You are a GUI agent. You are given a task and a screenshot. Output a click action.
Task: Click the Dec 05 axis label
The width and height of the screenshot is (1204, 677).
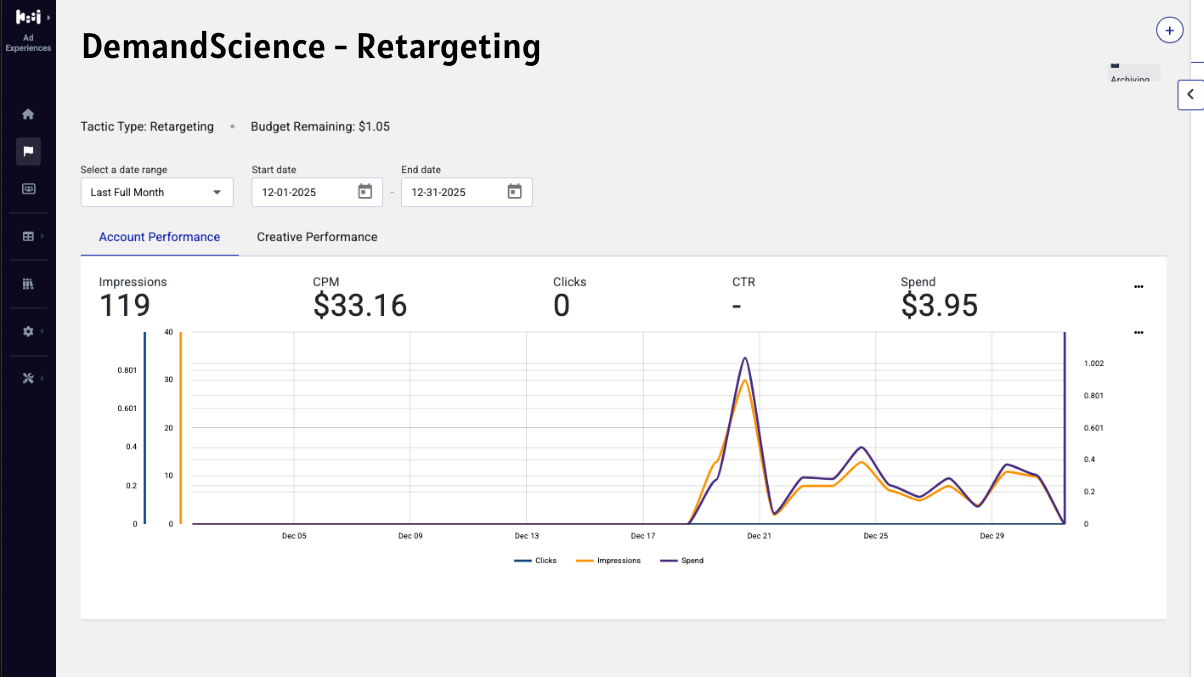click(x=294, y=536)
